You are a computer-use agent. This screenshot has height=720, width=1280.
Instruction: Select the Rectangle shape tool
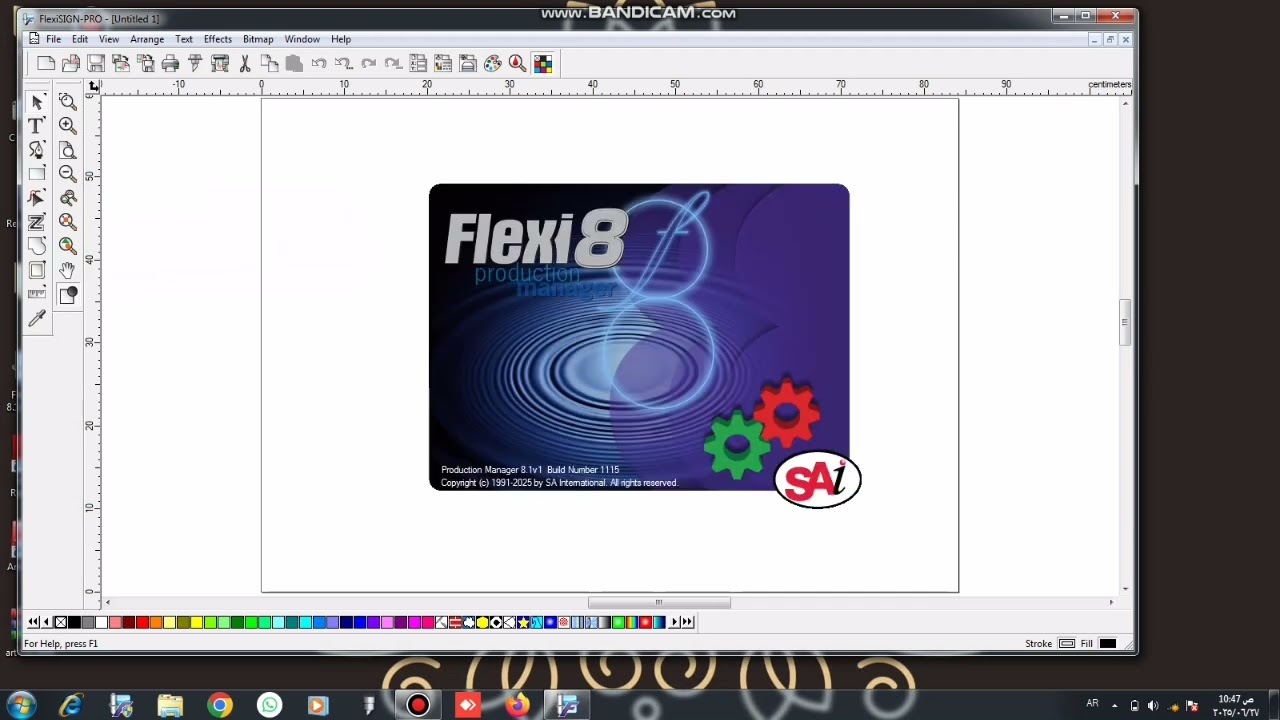coord(37,174)
